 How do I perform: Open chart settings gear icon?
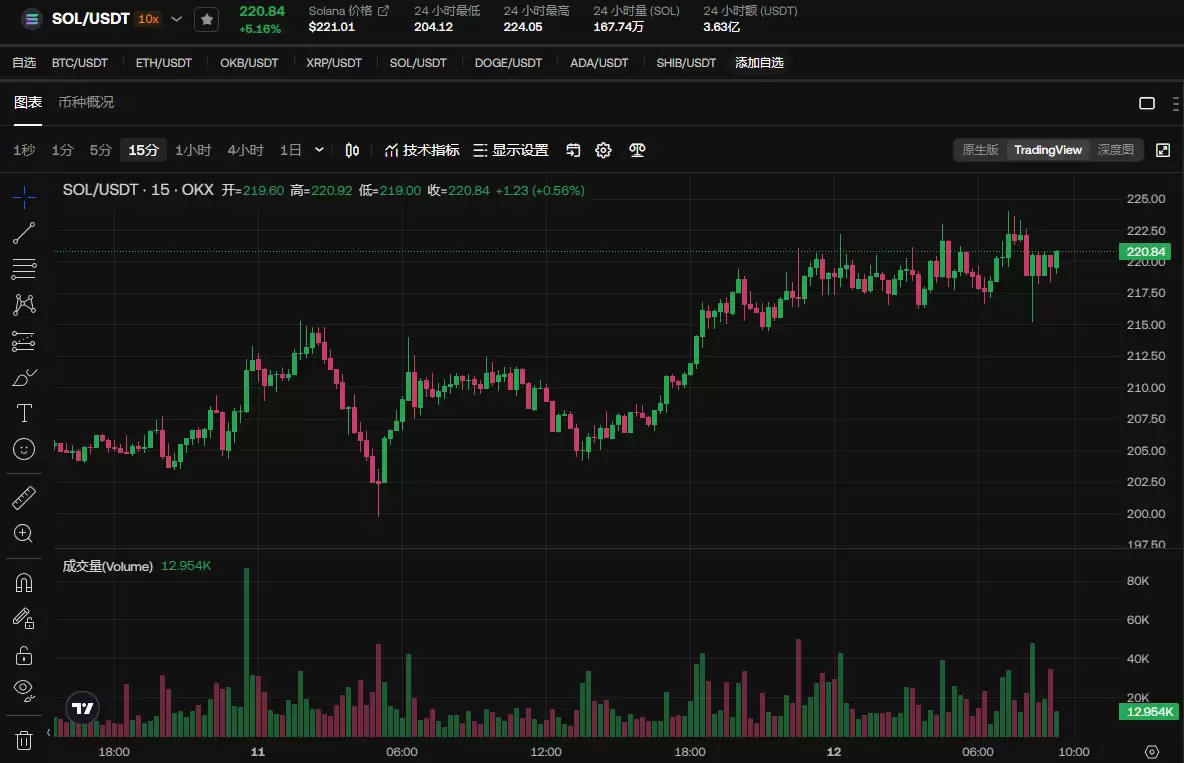603,150
